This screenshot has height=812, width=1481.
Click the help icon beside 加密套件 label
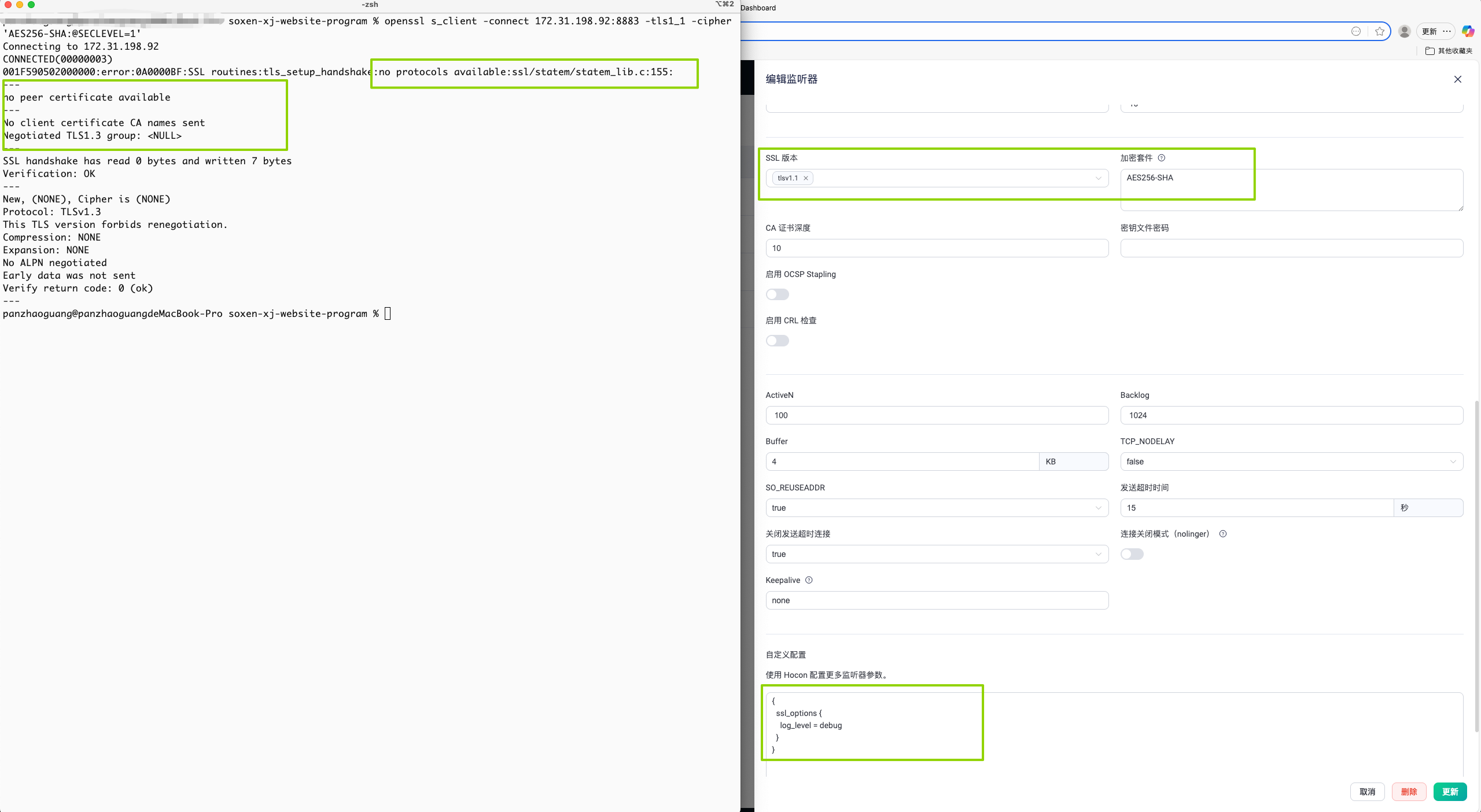coord(1161,158)
